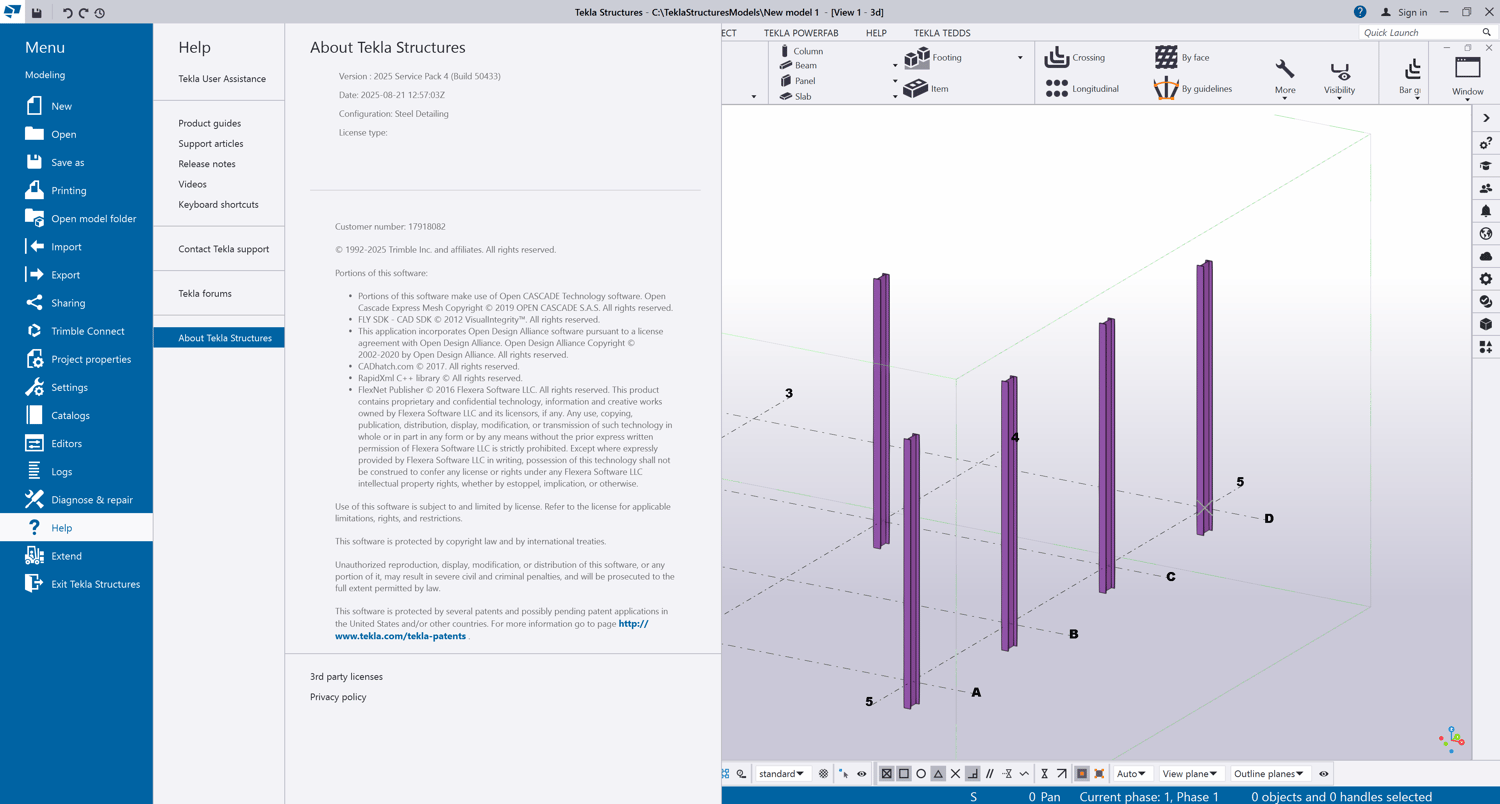Toggle the orange-square selection switch
This screenshot has height=804, width=1500.
[x=1082, y=774]
